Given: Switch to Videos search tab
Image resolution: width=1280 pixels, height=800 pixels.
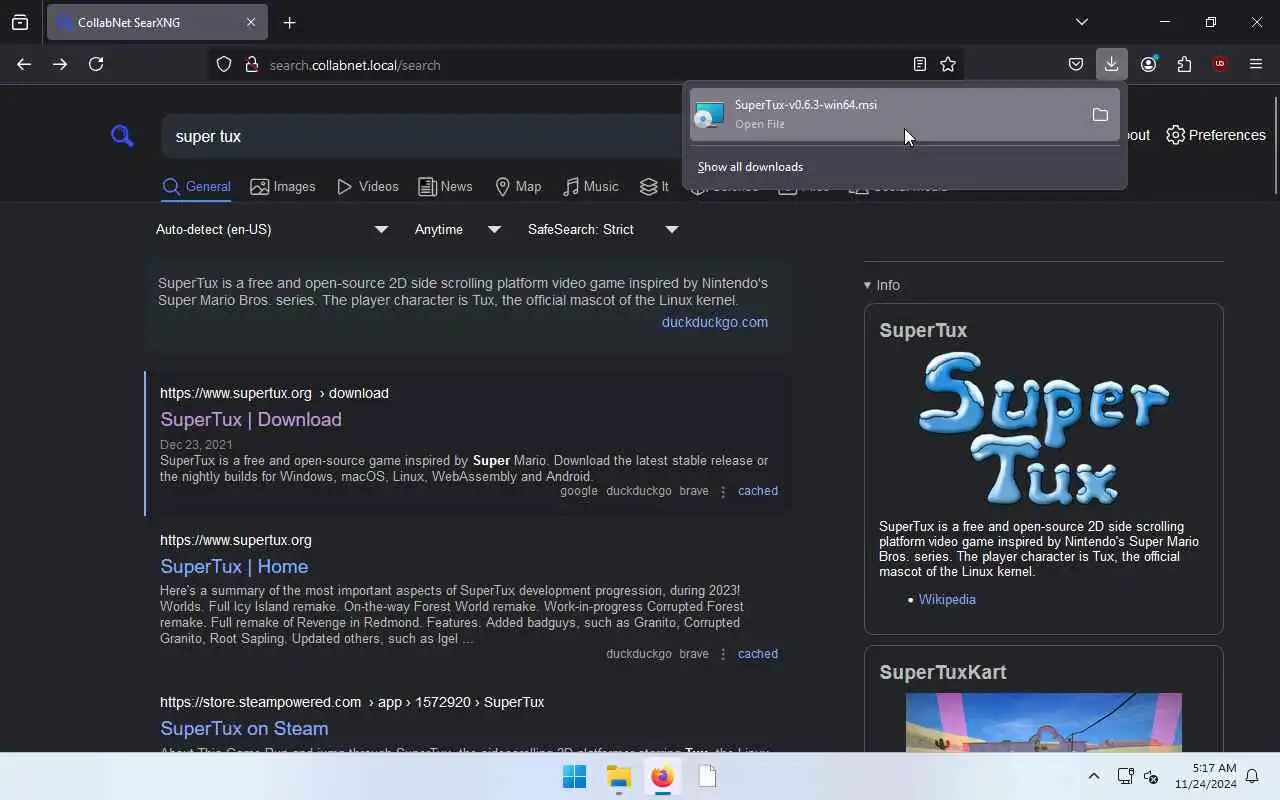Looking at the screenshot, I should tap(368, 187).
